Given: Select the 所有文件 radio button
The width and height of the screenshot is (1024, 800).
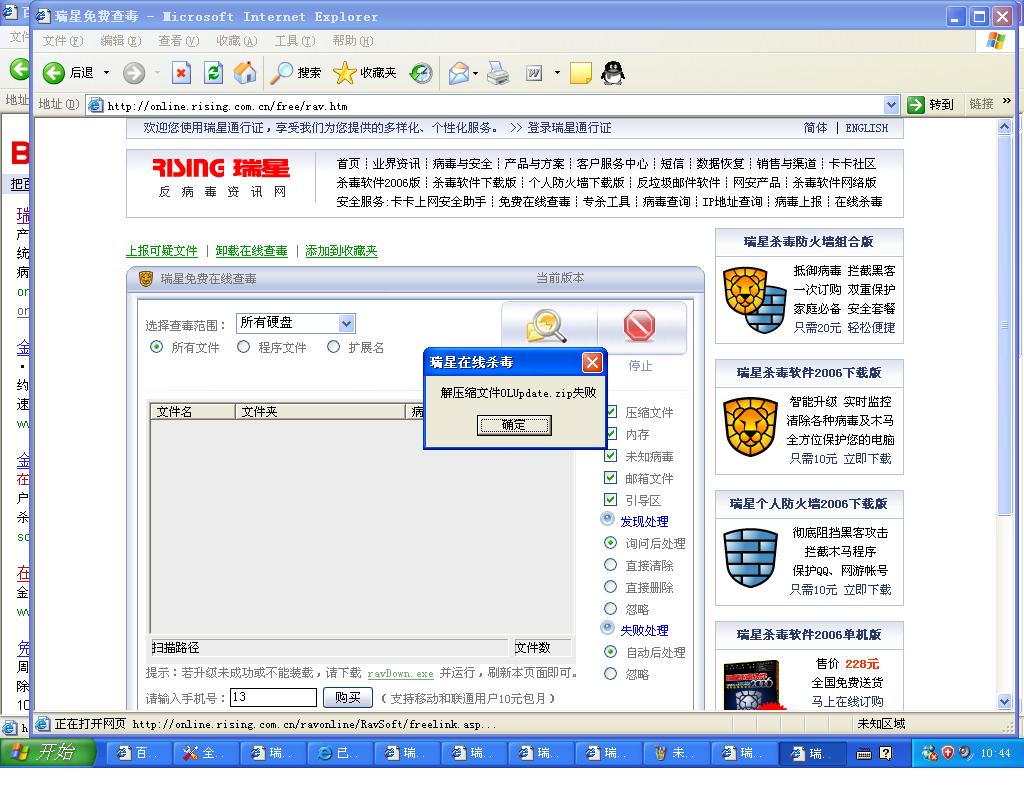Looking at the screenshot, I should pos(156,347).
